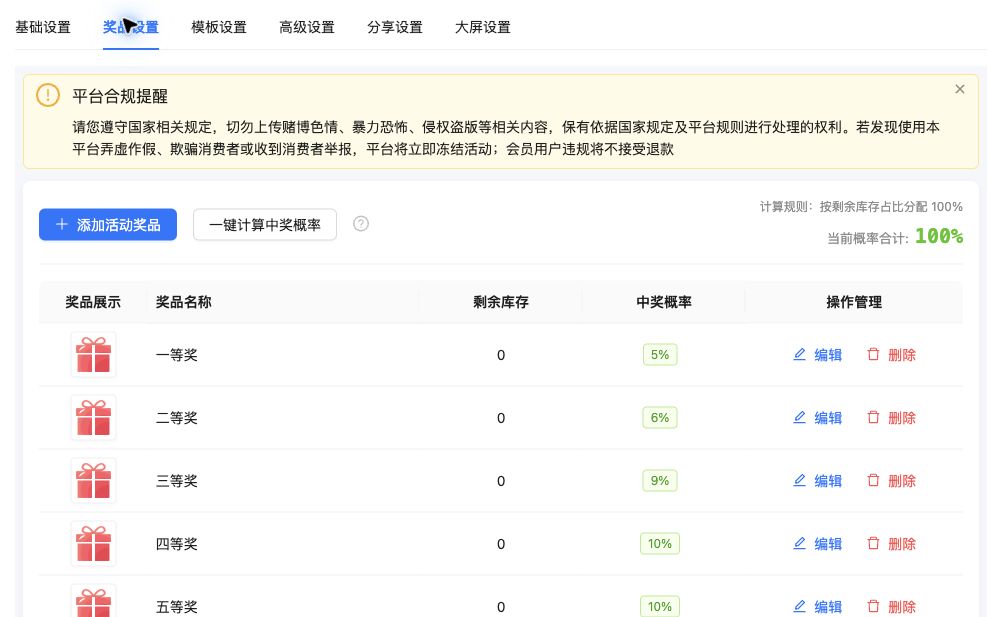The image size is (988, 617).
Task: Click 一键计算中奖概率 button
Action: (x=265, y=224)
